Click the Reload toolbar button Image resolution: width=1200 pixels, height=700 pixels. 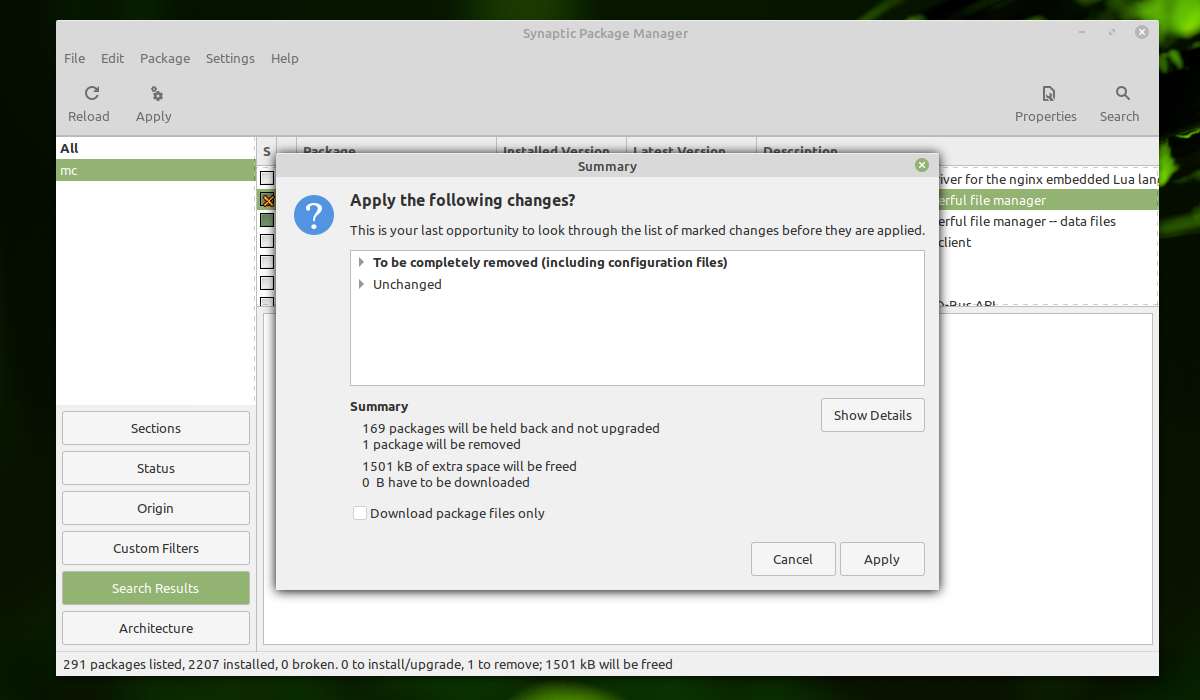[89, 104]
